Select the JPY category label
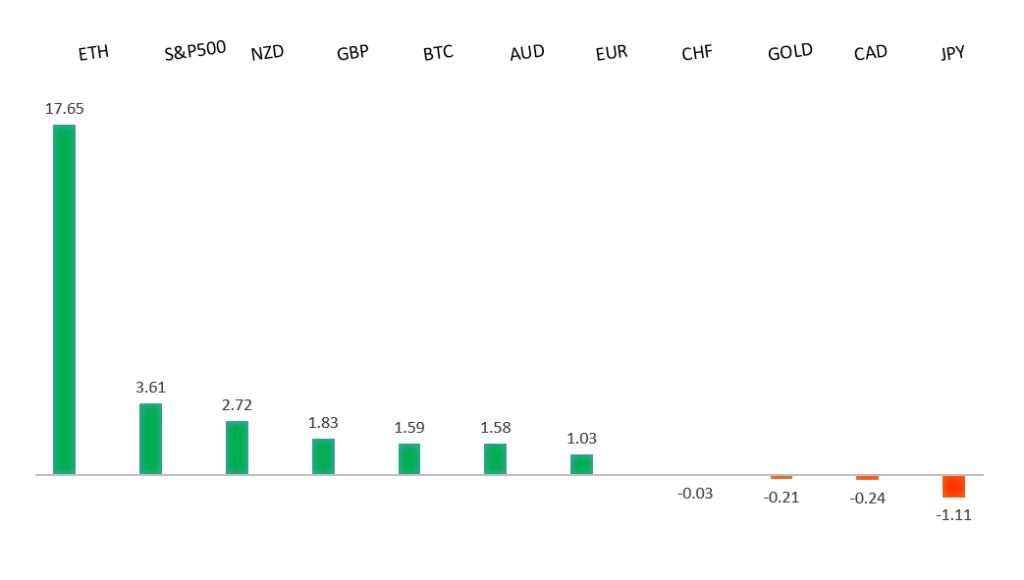The image size is (1024, 580). pos(953,53)
